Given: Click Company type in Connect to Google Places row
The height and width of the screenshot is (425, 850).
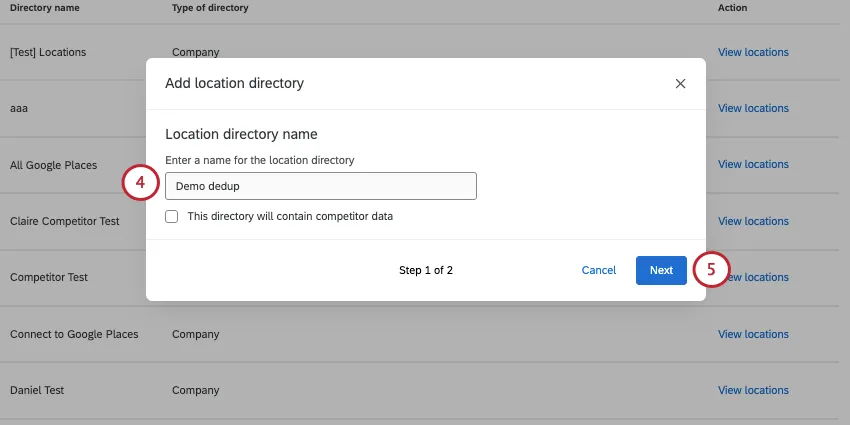Looking at the screenshot, I should (x=196, y=334).
